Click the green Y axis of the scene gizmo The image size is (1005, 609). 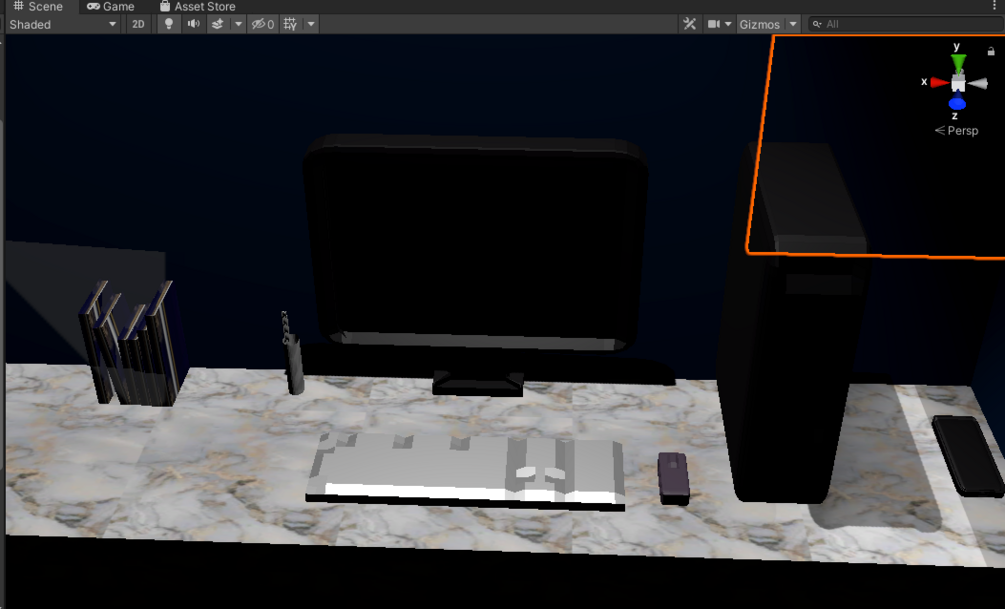click(957, 64)
